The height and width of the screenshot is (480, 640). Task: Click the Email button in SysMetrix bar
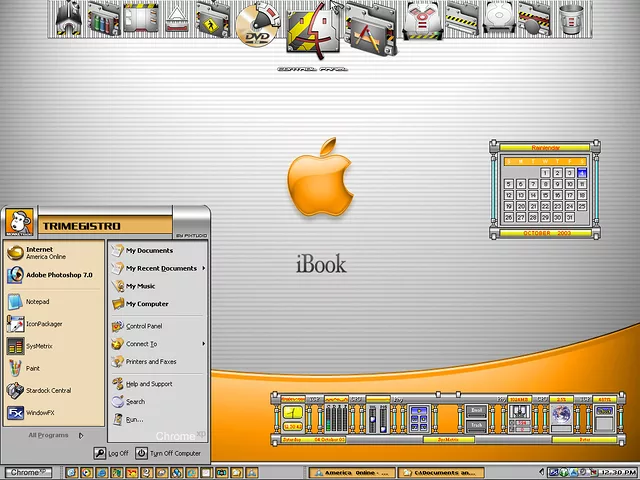[x=476, y=411]
